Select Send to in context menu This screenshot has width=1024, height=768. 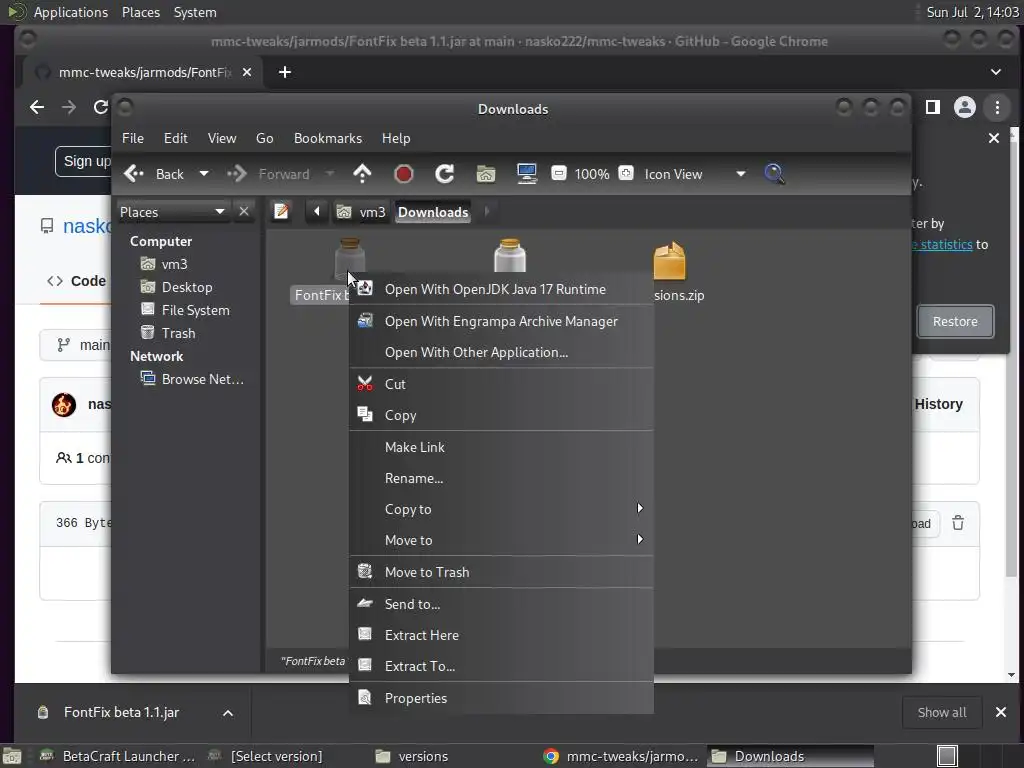tap(502, 604)
